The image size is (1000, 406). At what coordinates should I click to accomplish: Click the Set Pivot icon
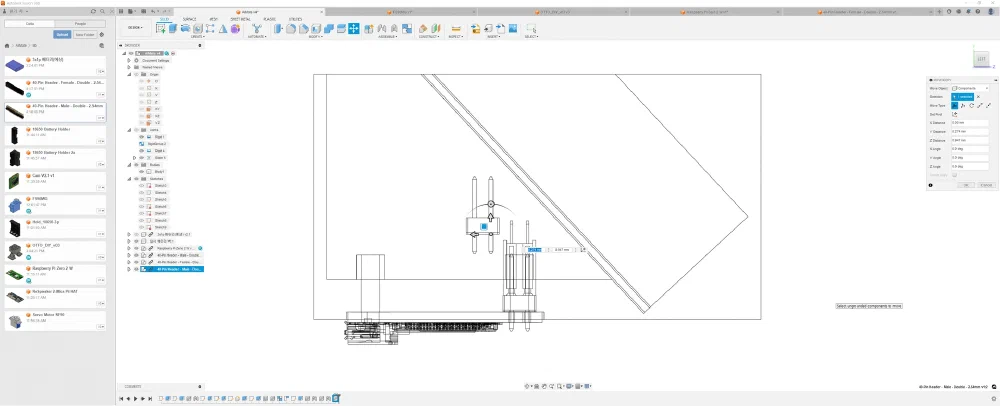coord(955,114)
